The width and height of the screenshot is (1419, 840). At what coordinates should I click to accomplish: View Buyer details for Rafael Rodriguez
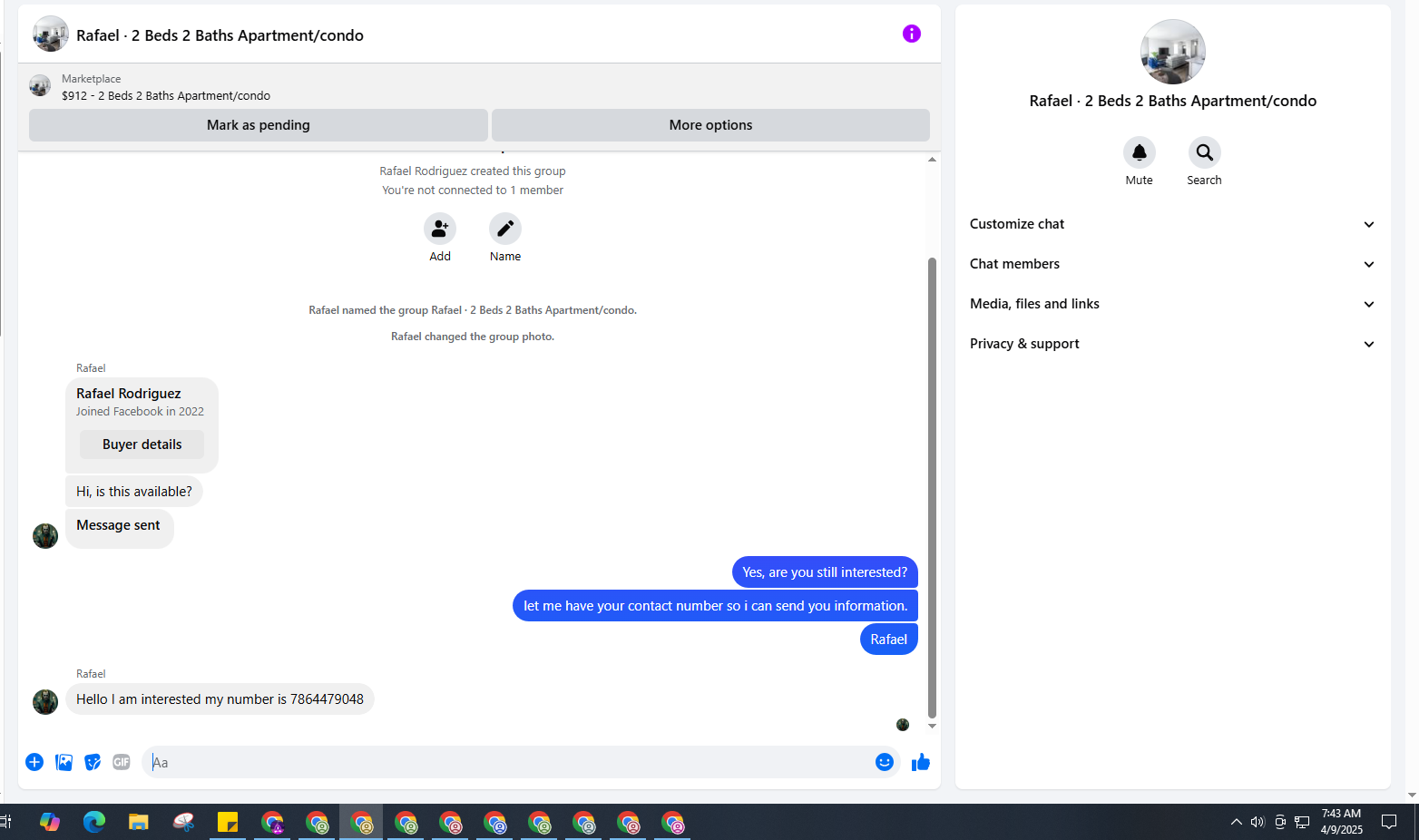click(142, 444)
